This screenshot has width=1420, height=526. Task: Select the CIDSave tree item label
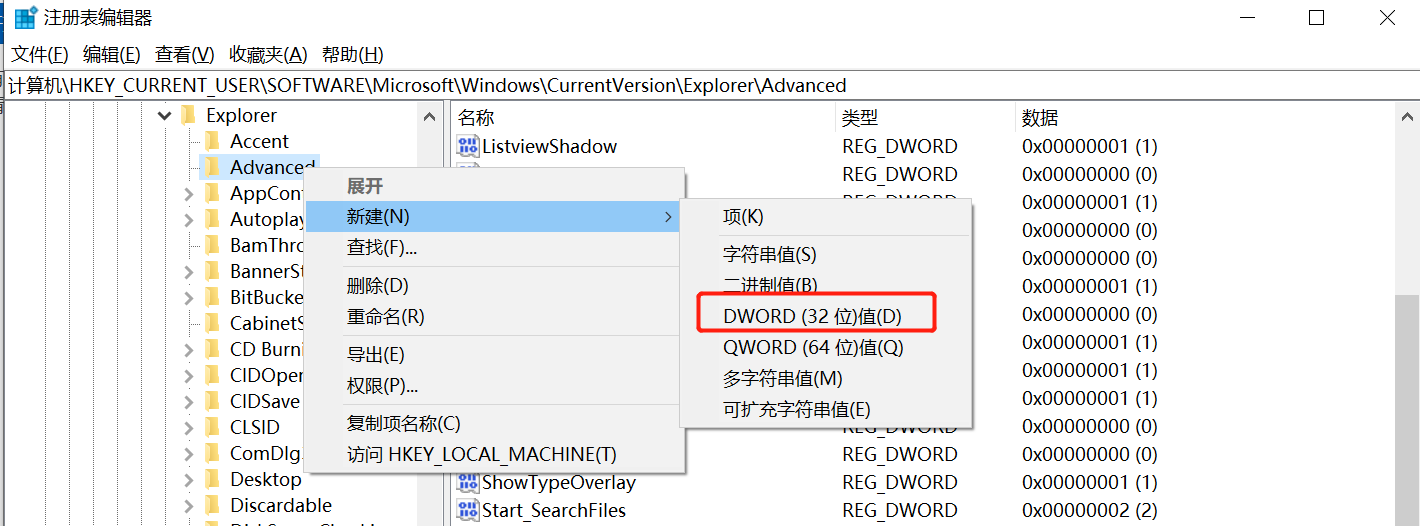tap(265, 401)
